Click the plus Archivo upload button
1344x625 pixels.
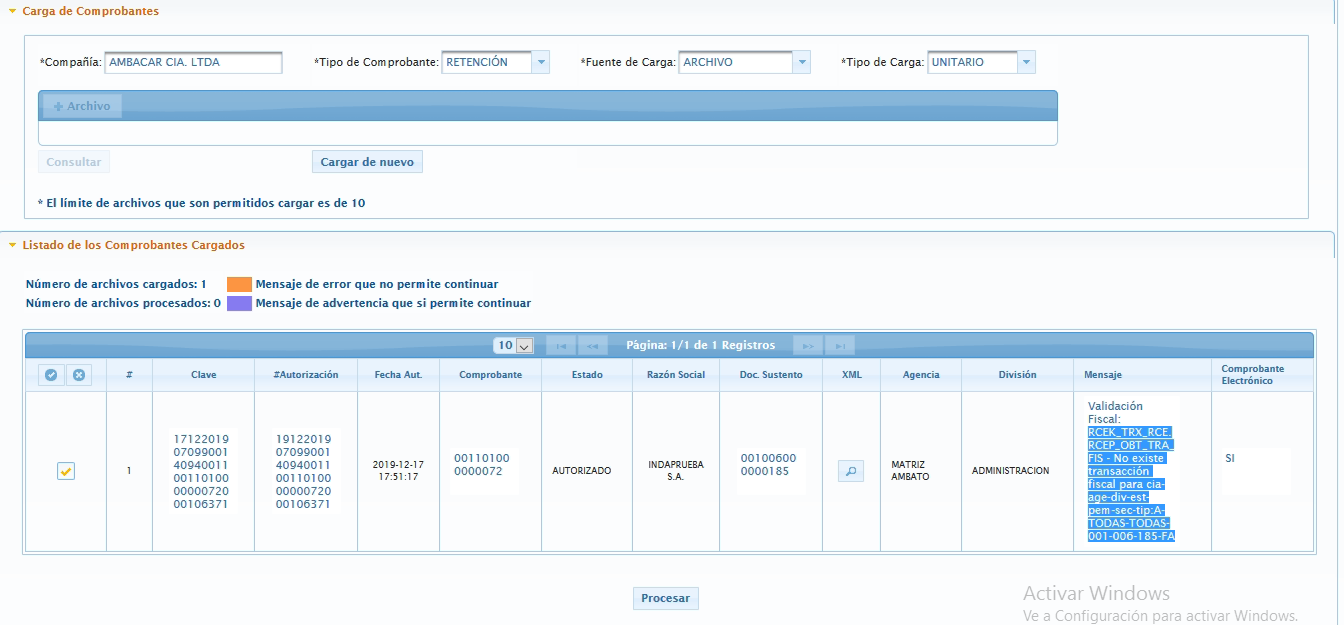point(82,106)
